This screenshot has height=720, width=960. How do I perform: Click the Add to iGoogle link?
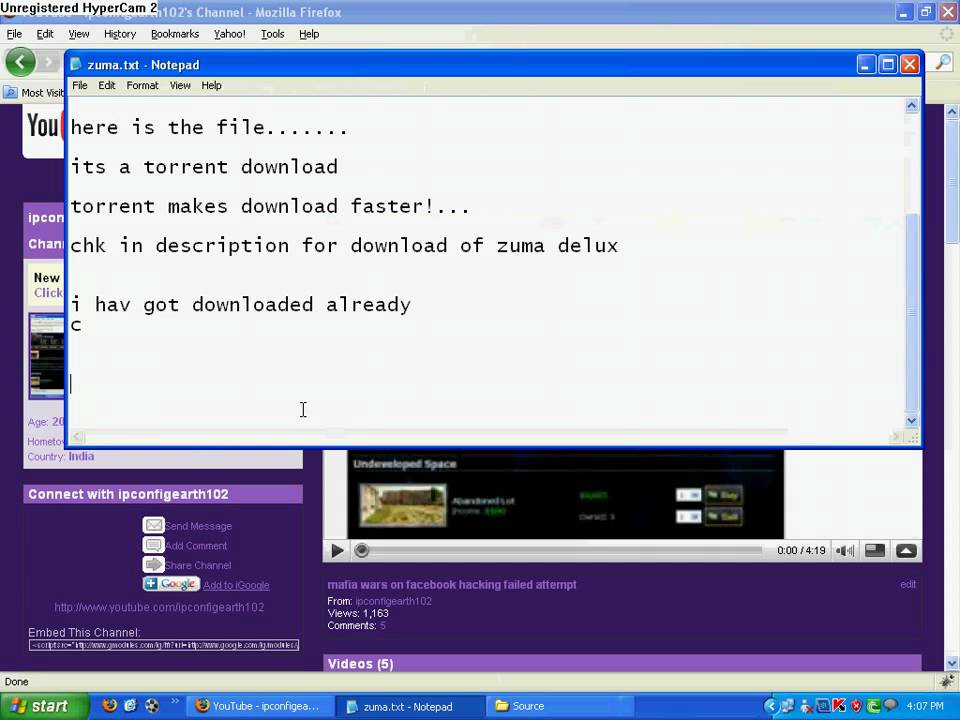236,585
